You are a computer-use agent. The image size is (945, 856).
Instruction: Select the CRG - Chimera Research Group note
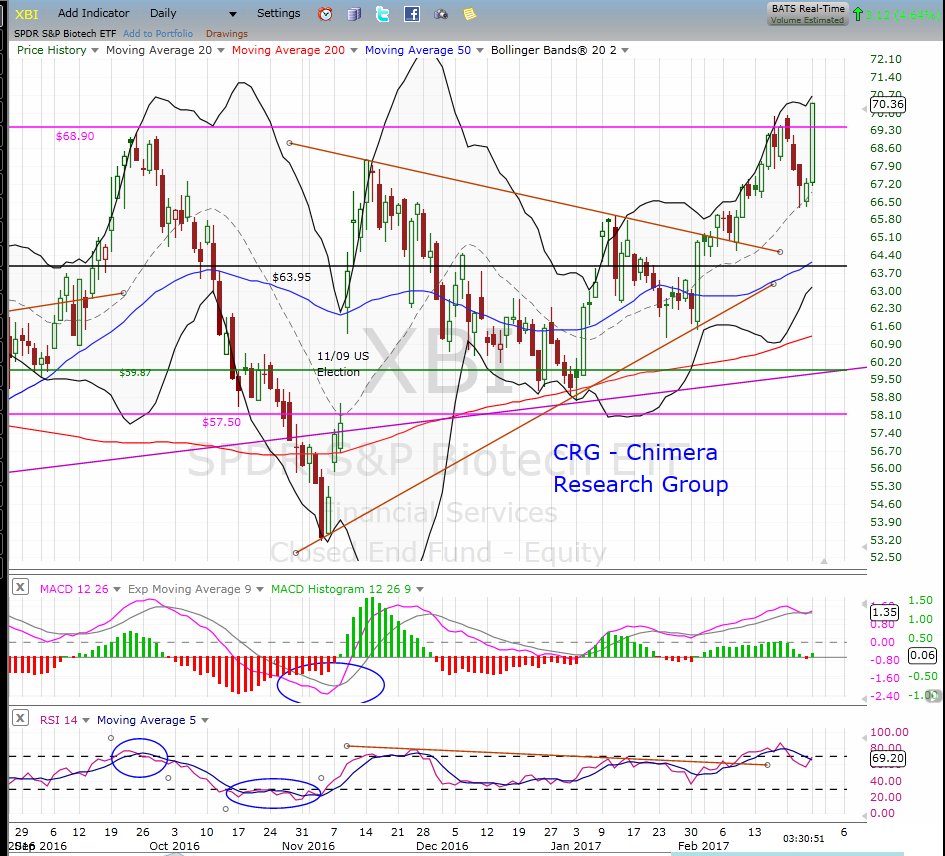[641, 468]
